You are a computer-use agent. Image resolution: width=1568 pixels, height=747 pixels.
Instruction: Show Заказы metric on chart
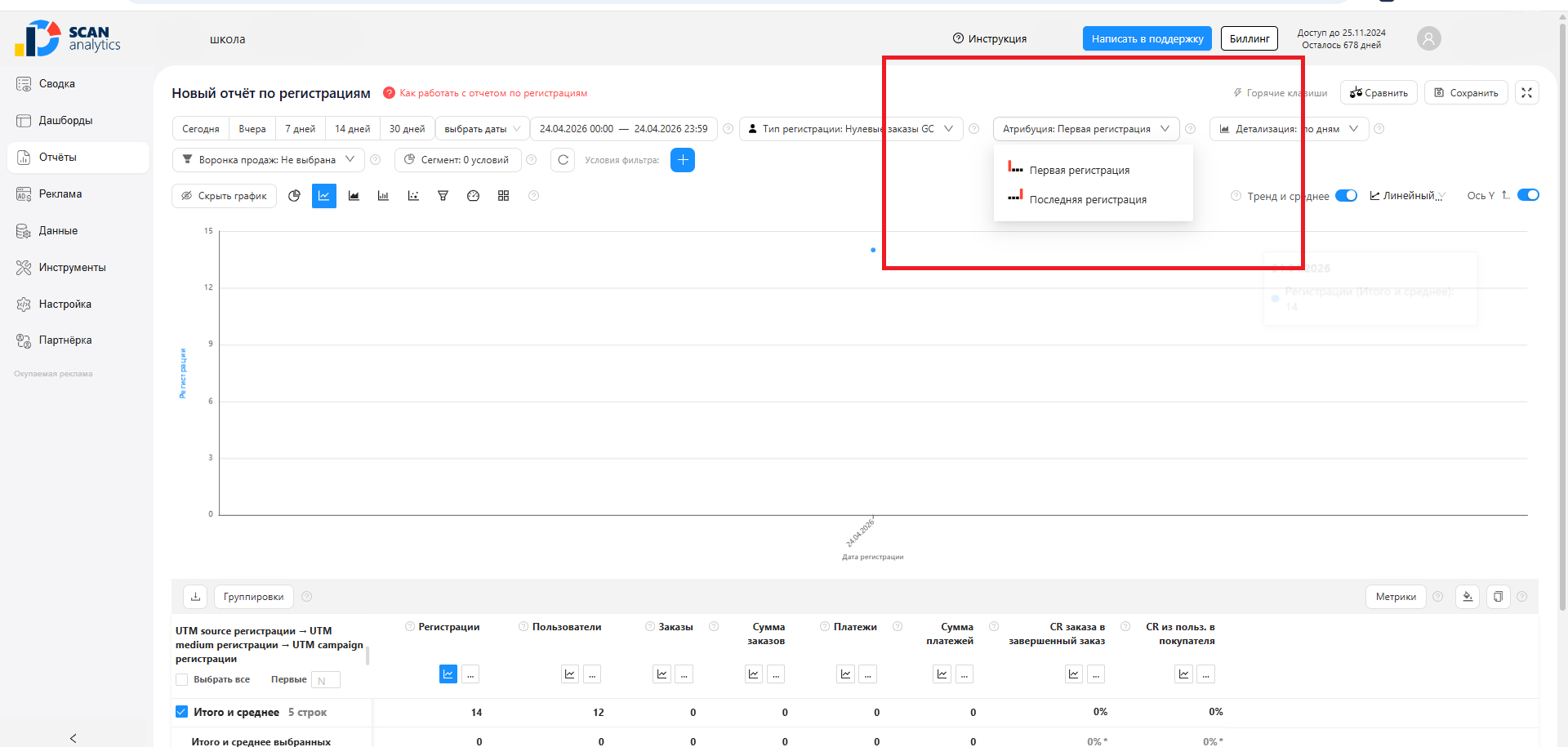[662, 674]
